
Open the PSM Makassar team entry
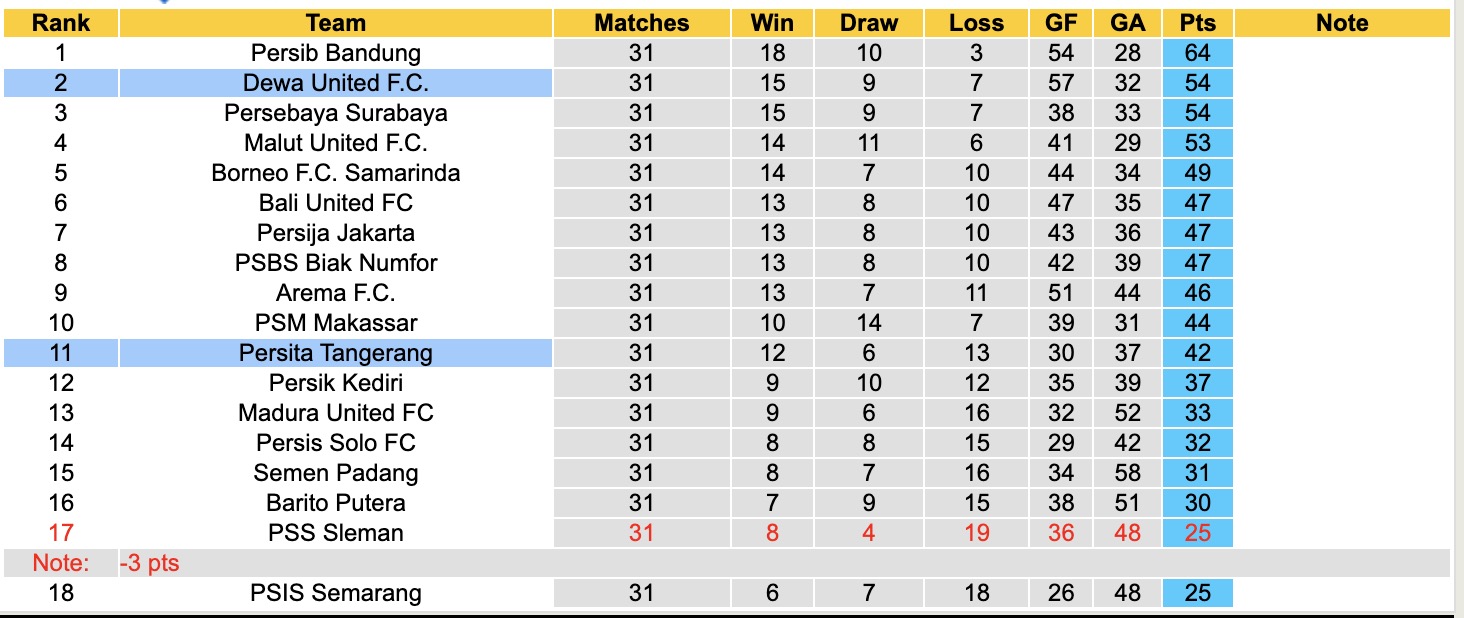click(336, 323)
